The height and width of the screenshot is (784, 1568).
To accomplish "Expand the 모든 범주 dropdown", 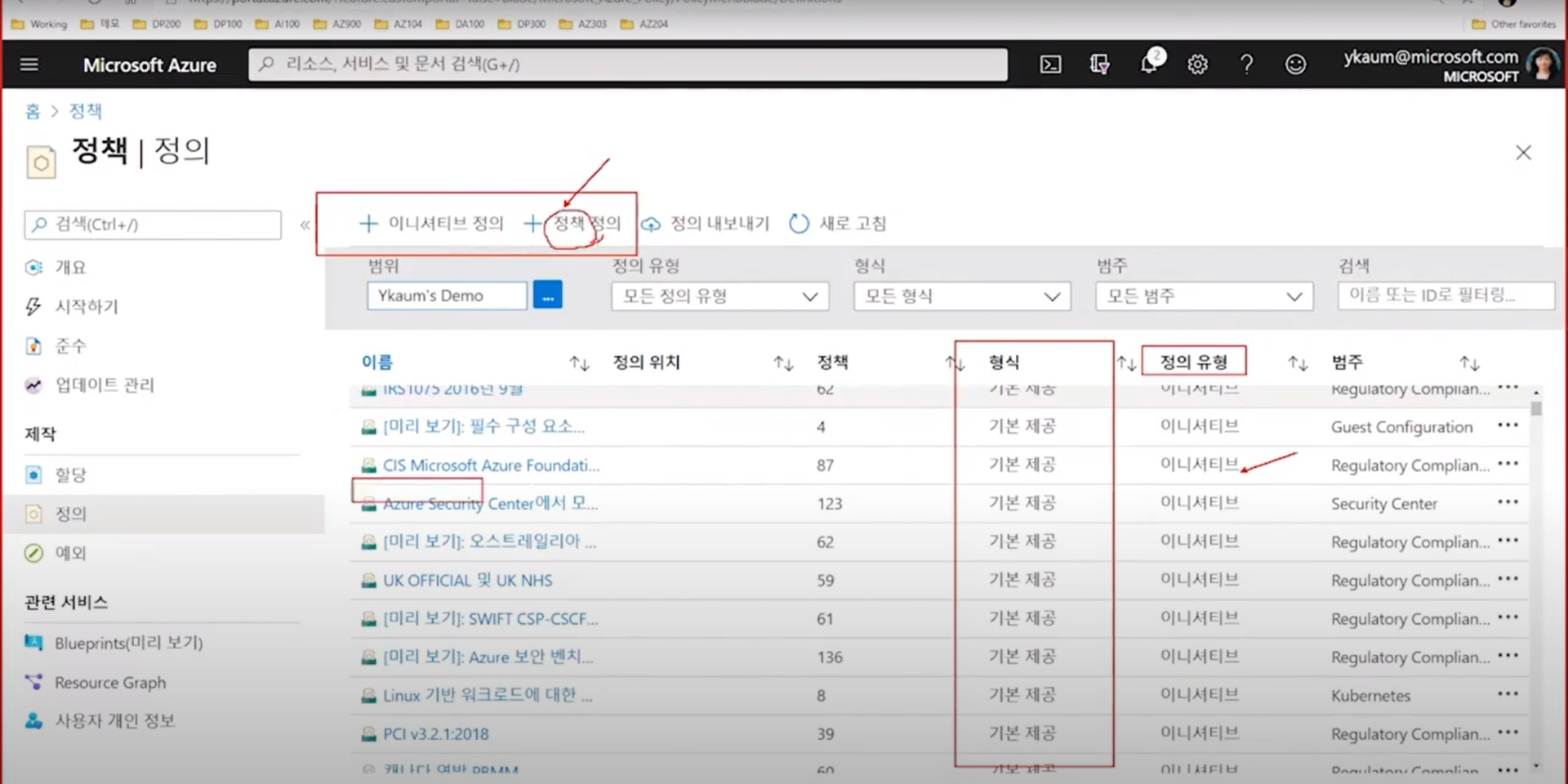I will (1204, 296).
